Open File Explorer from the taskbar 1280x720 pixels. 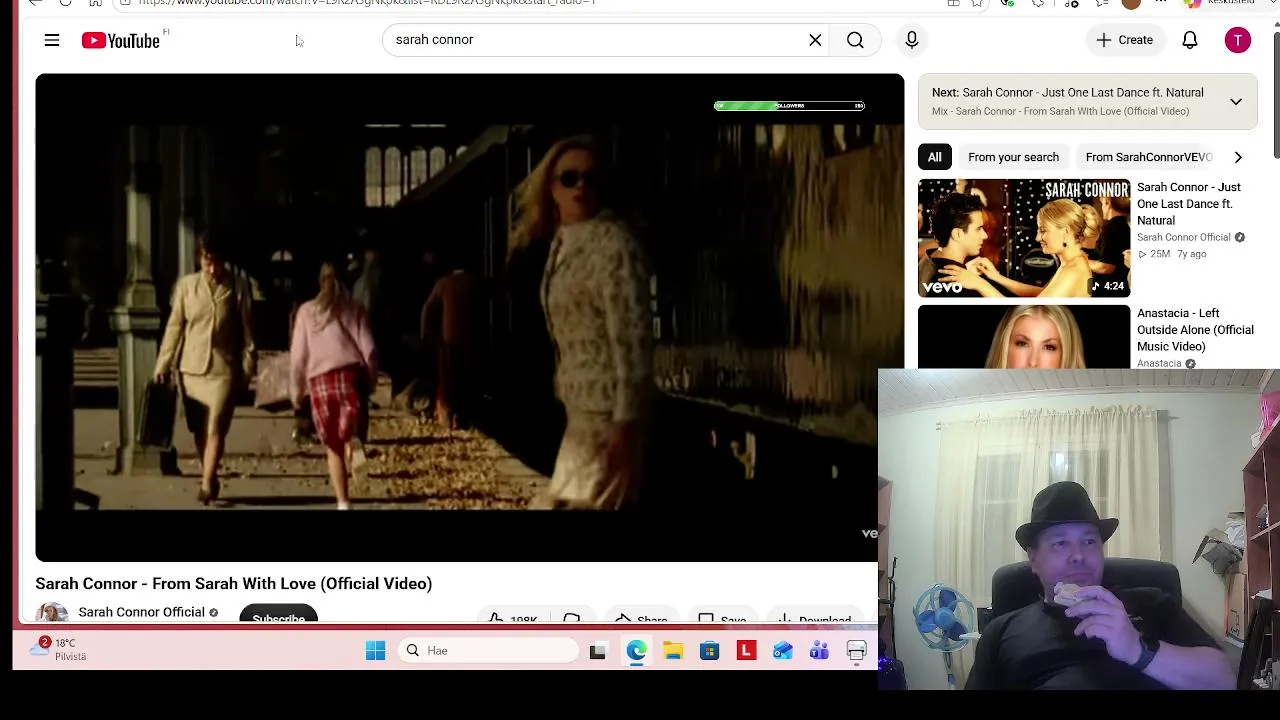point(673,651)
